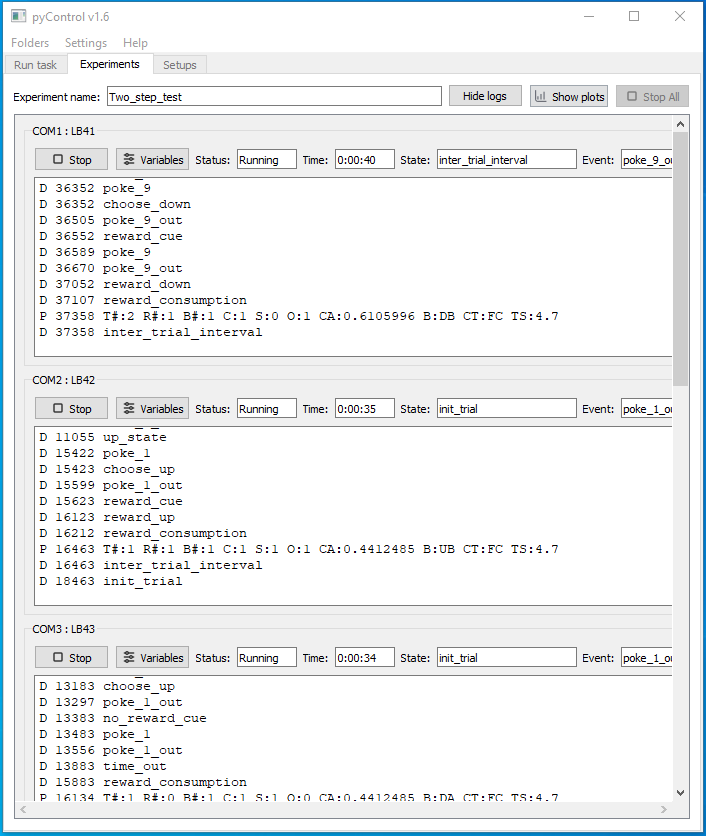This screenshot has height=836, width=706.
Task: Click log line '37107 reward_consumption' in COM1
Action: [x=142, y=300]
